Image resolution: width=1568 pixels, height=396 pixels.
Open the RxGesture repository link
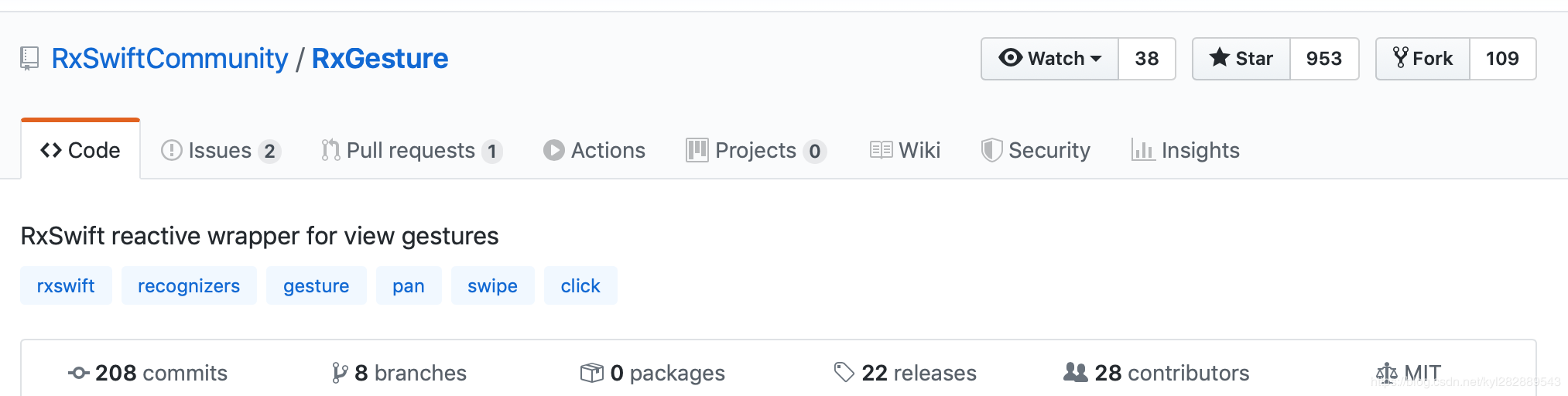380,59
